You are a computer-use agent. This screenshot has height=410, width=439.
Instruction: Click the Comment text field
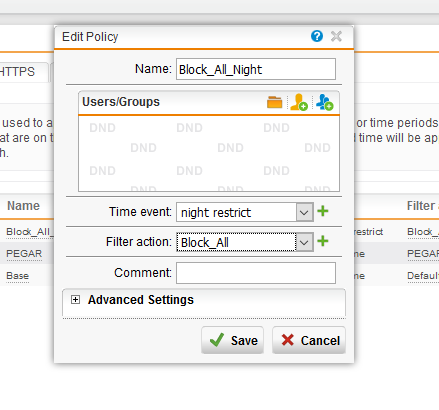pos(256,273)
